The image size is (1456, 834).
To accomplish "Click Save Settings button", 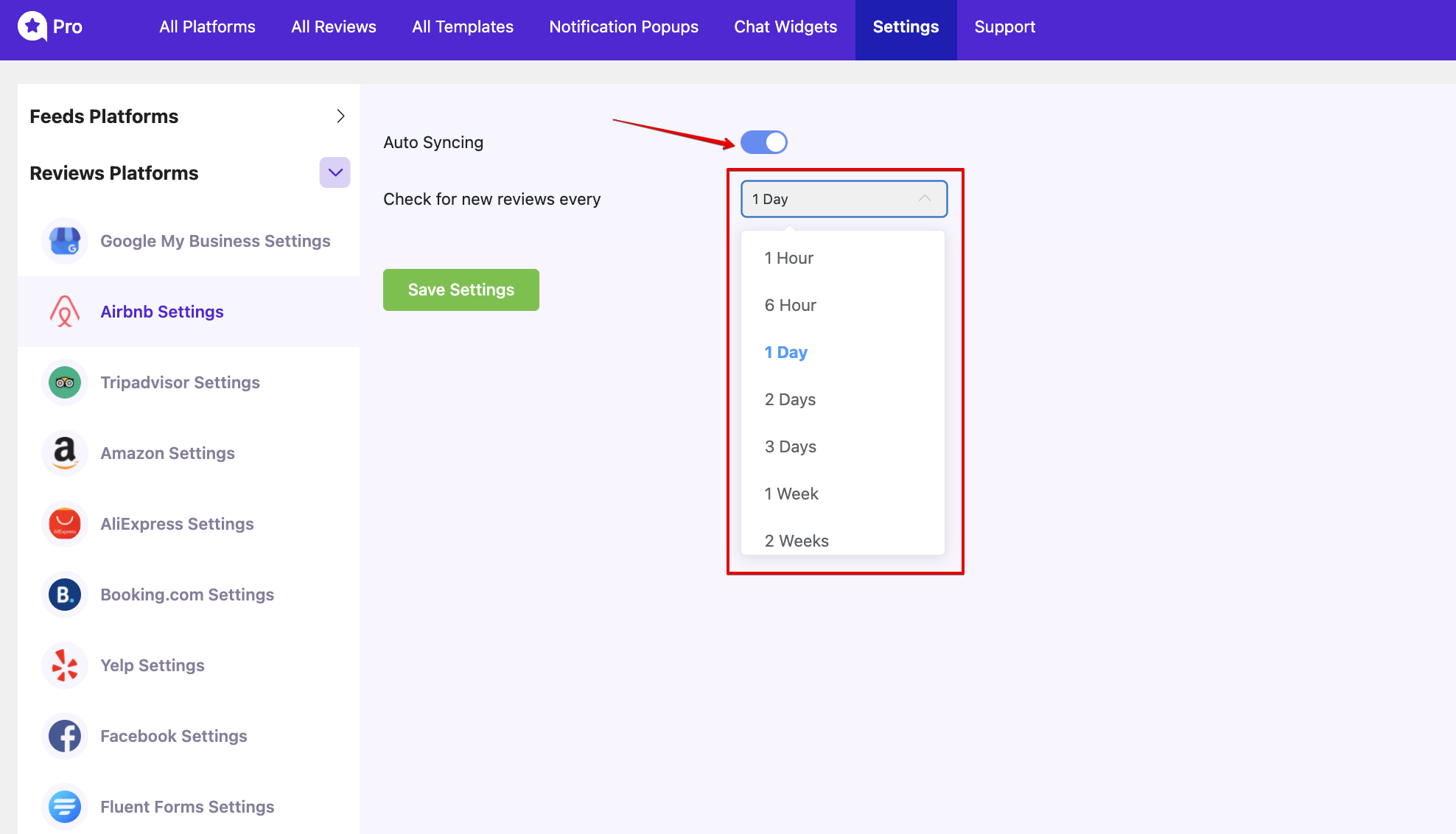I will pyautogui.click(x=461, y=290).
